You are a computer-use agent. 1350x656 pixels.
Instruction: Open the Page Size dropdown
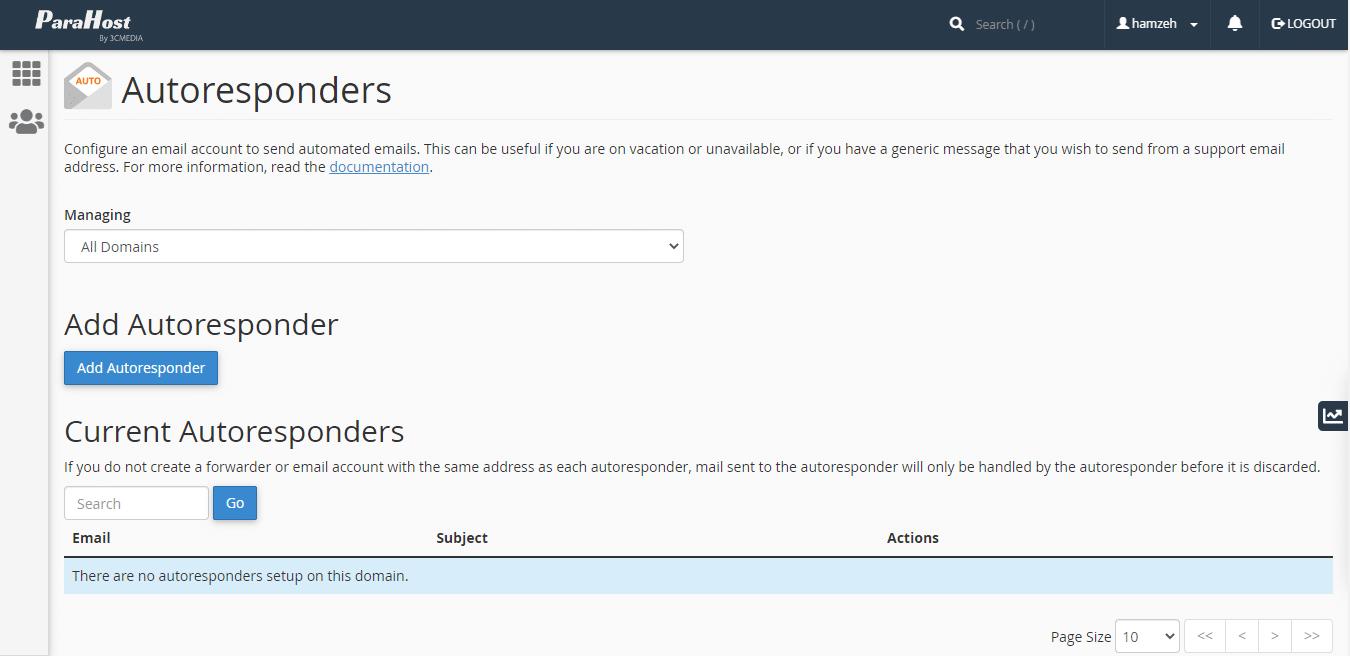(1147, 636)
